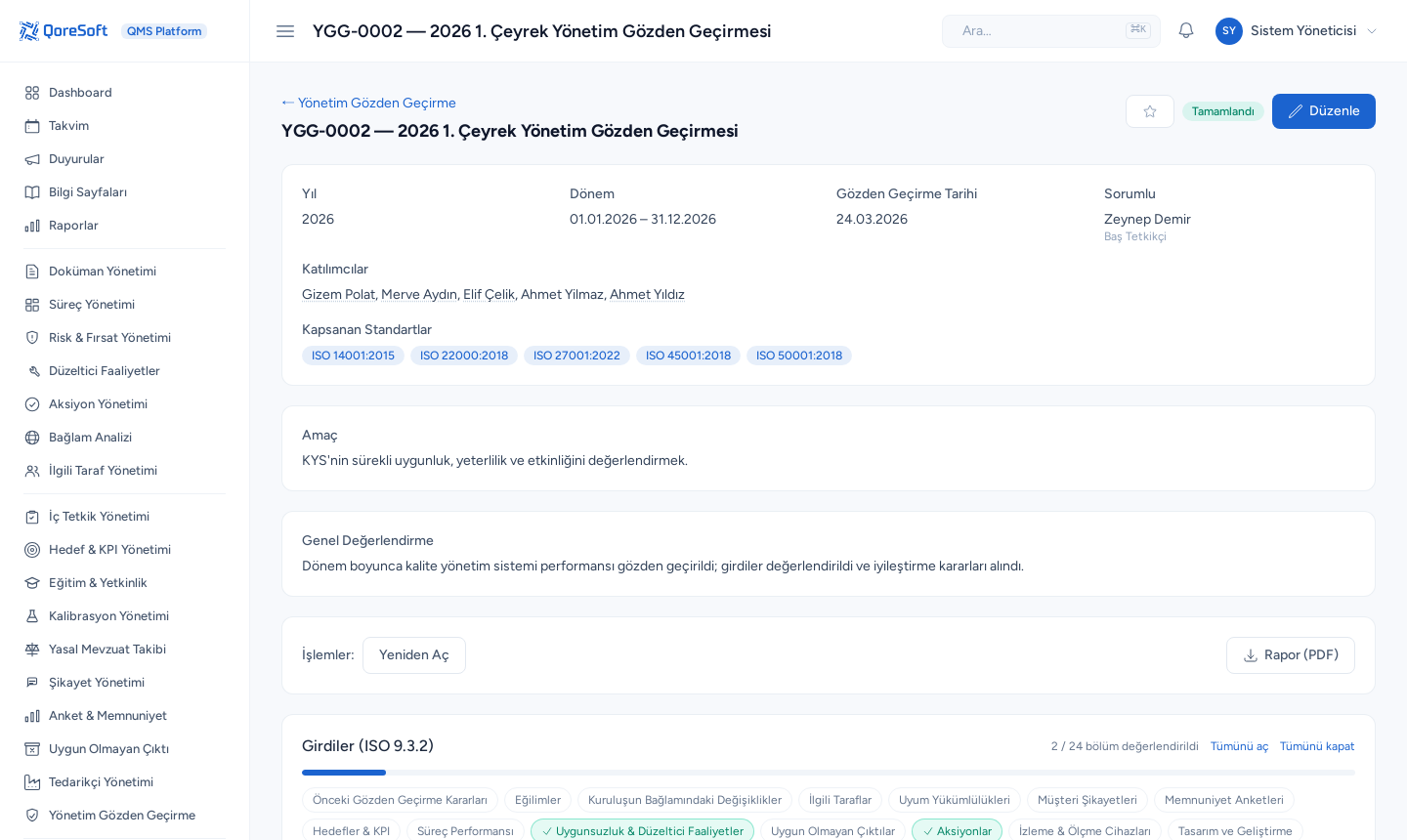Click the SY user avatar

1229,31
